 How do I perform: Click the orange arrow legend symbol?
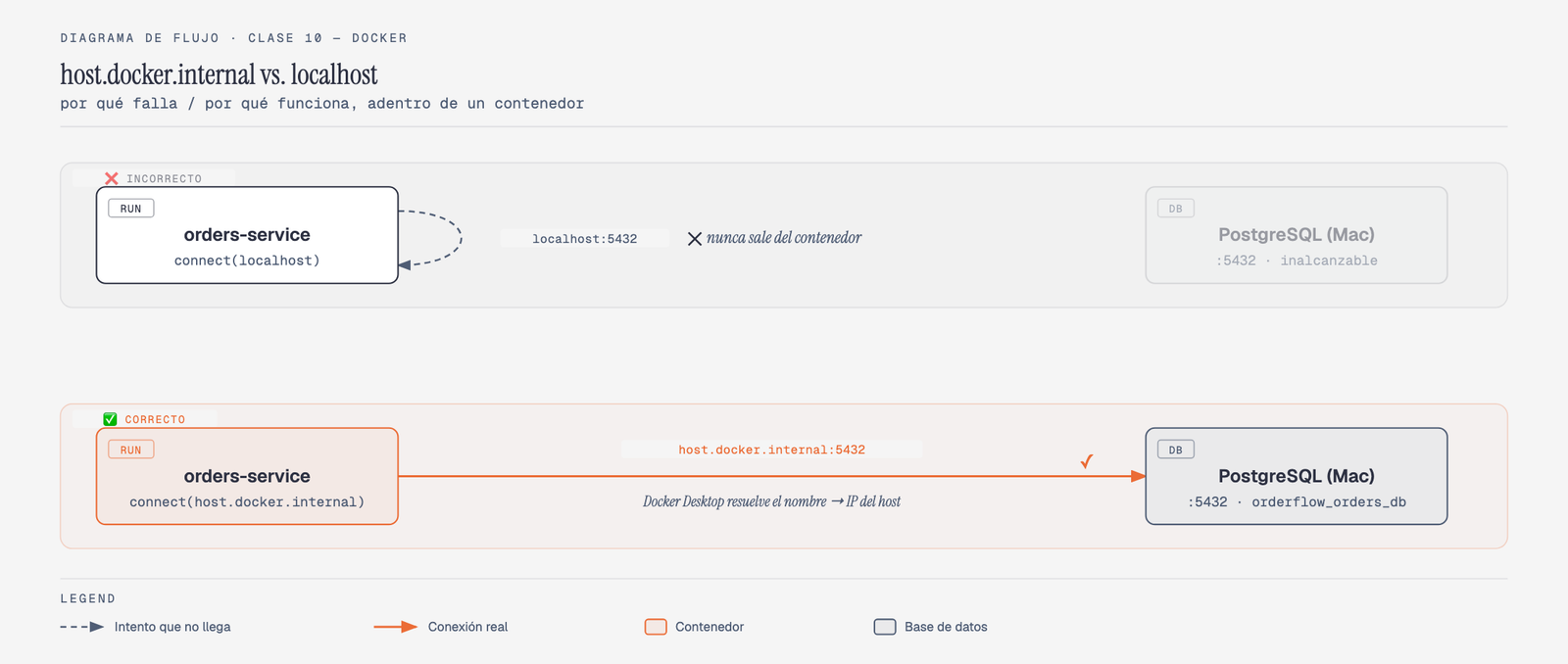pyautogui.click(x=396, y=627)
